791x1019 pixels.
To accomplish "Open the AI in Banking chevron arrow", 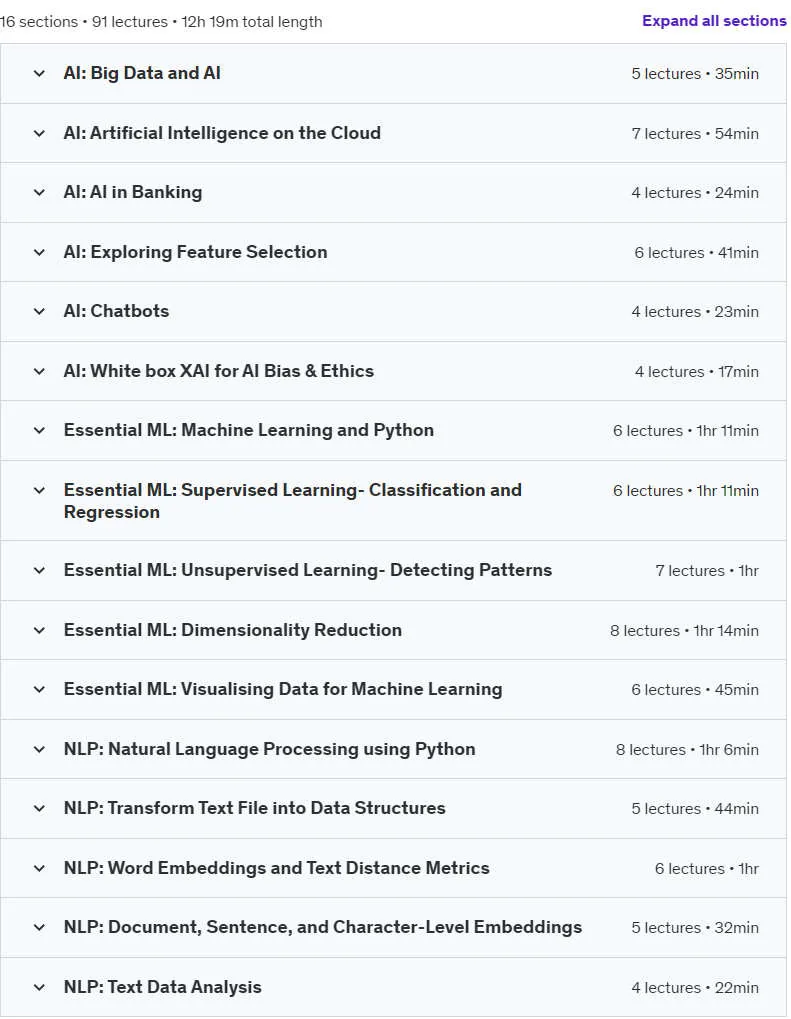I will tap(39, 192).
